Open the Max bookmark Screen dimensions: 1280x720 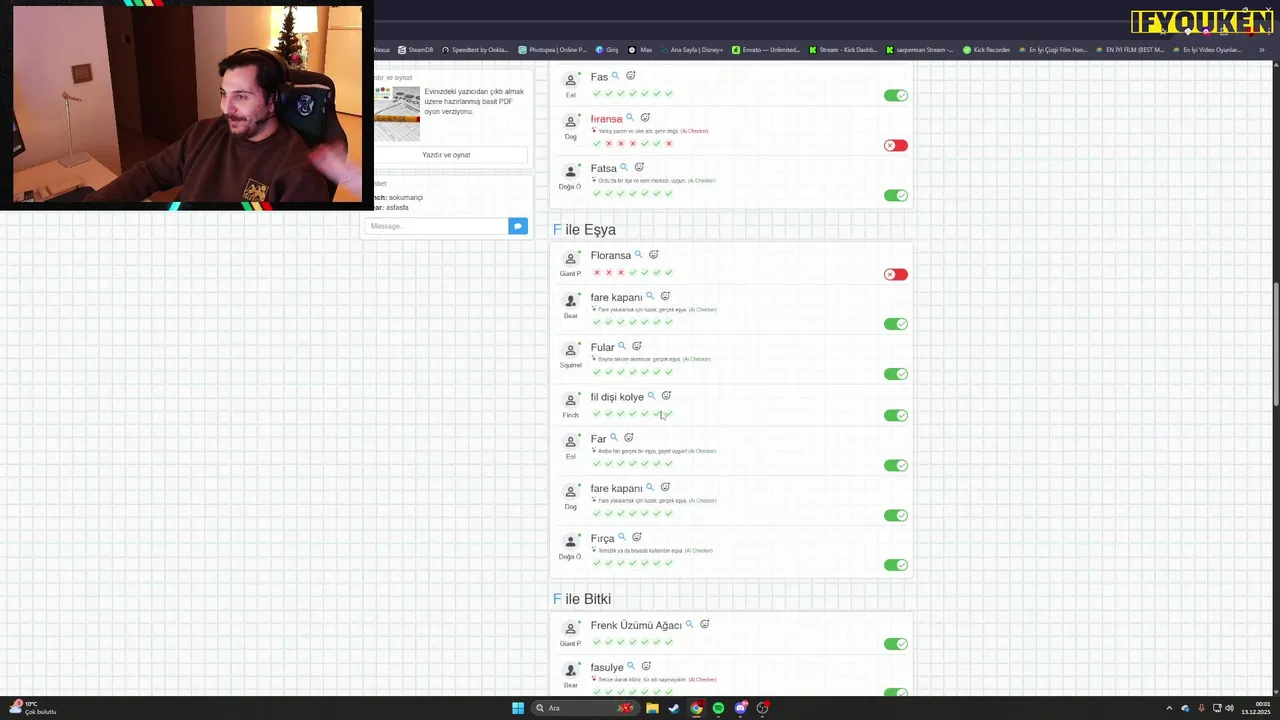click(x=640, y=49)
